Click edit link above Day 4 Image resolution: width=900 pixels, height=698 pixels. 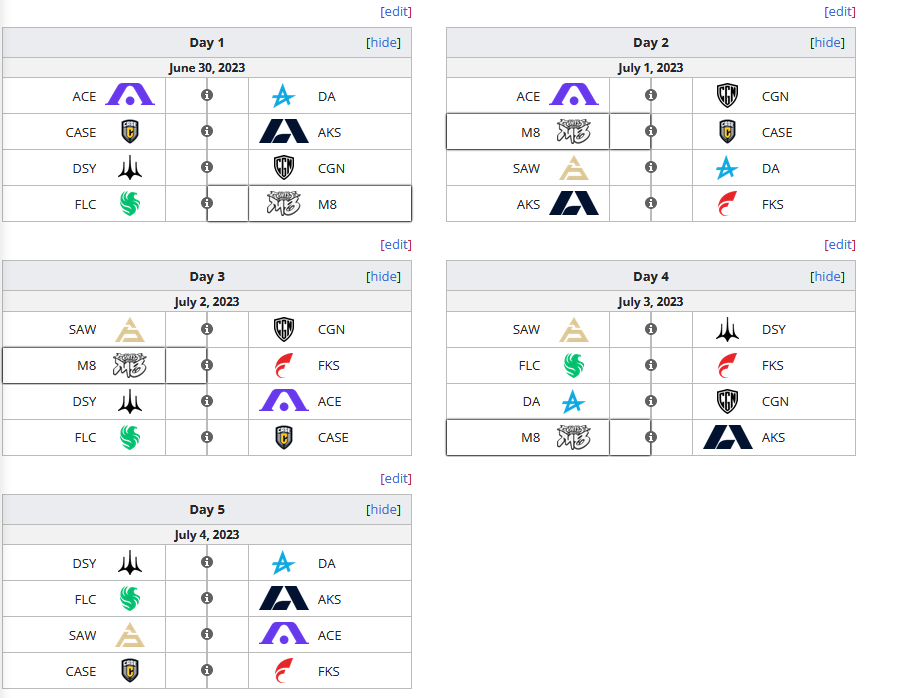click(x=840, y=245)
